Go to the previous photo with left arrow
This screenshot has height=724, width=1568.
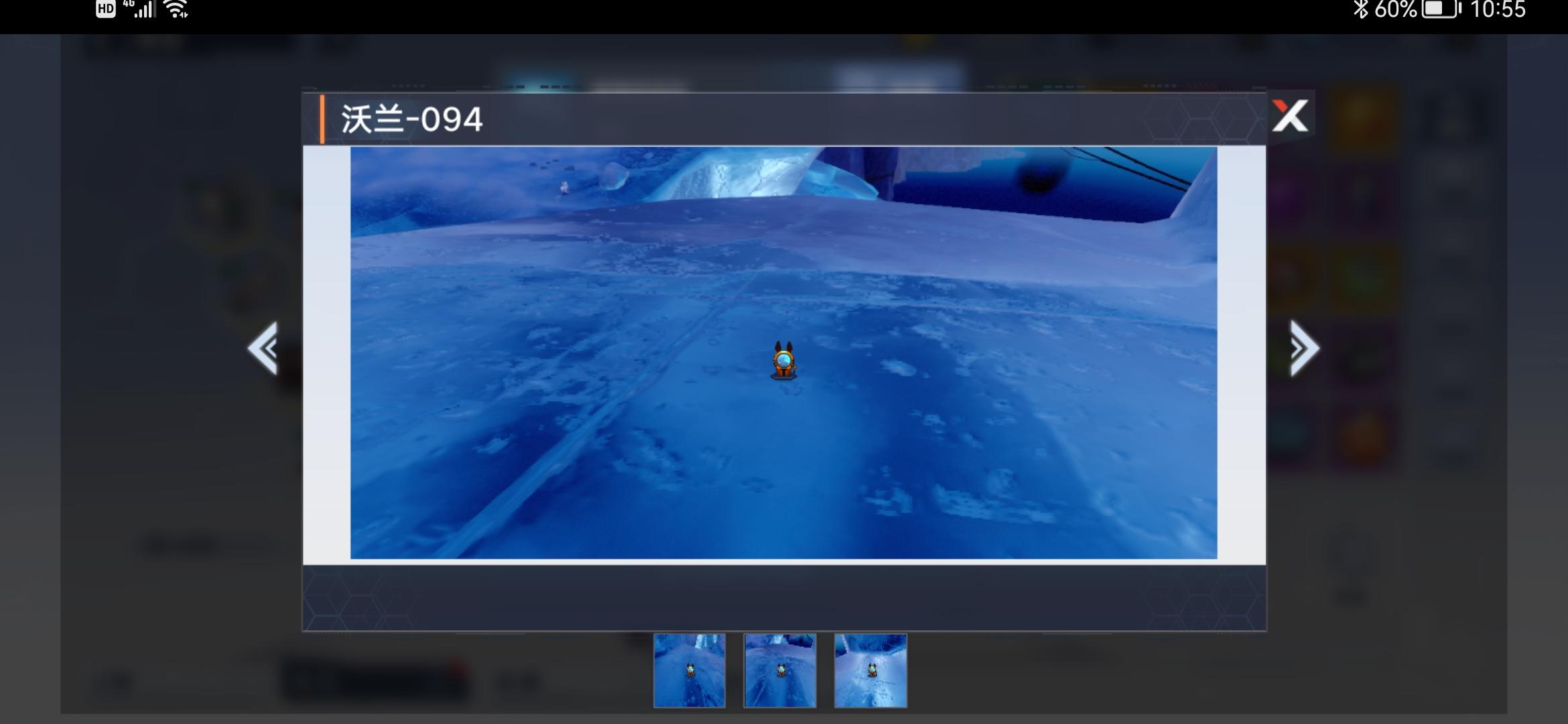(x=263, y=348)
